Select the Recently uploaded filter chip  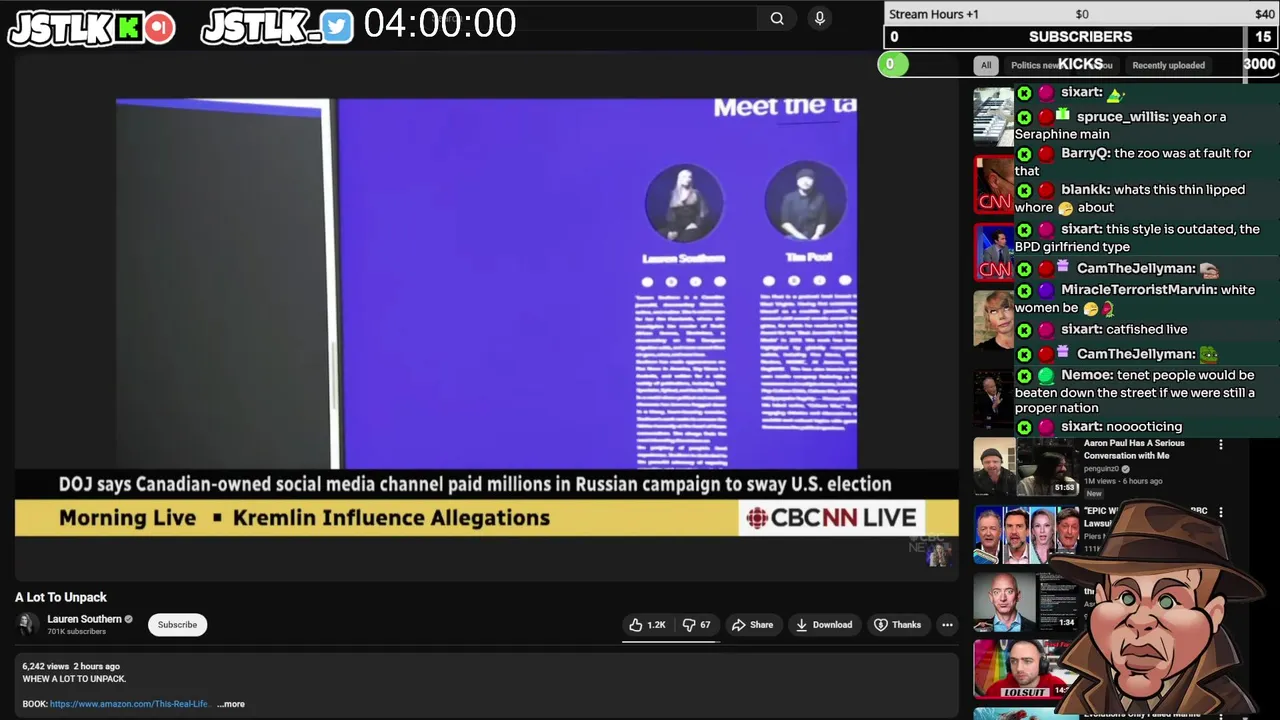[1168, 65]
